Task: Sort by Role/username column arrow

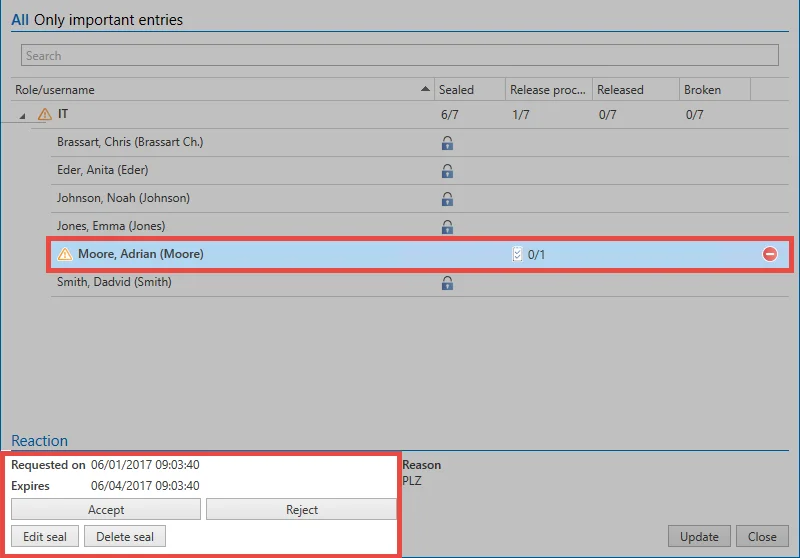Action: (x=425, y=89)
